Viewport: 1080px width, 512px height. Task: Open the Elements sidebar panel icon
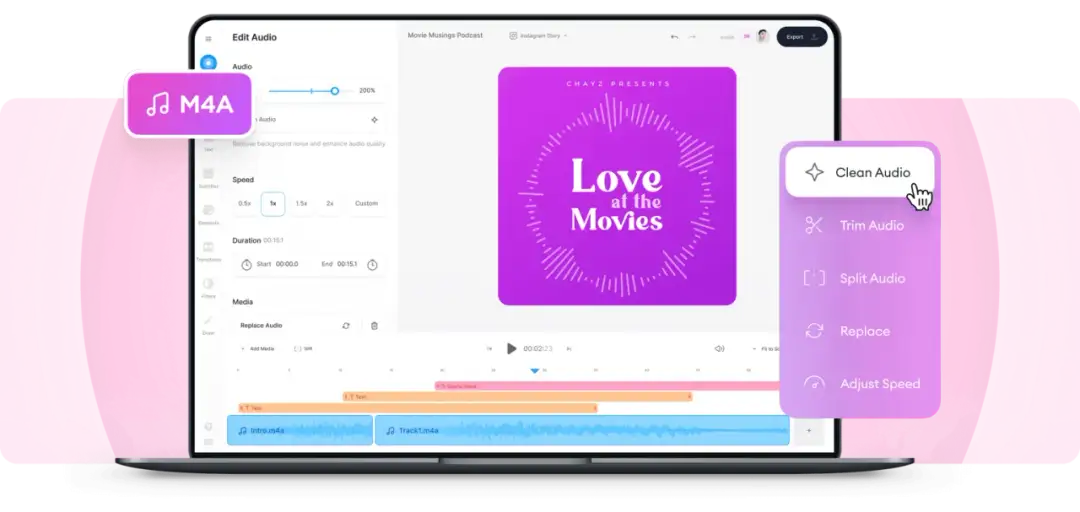[208, 210]
